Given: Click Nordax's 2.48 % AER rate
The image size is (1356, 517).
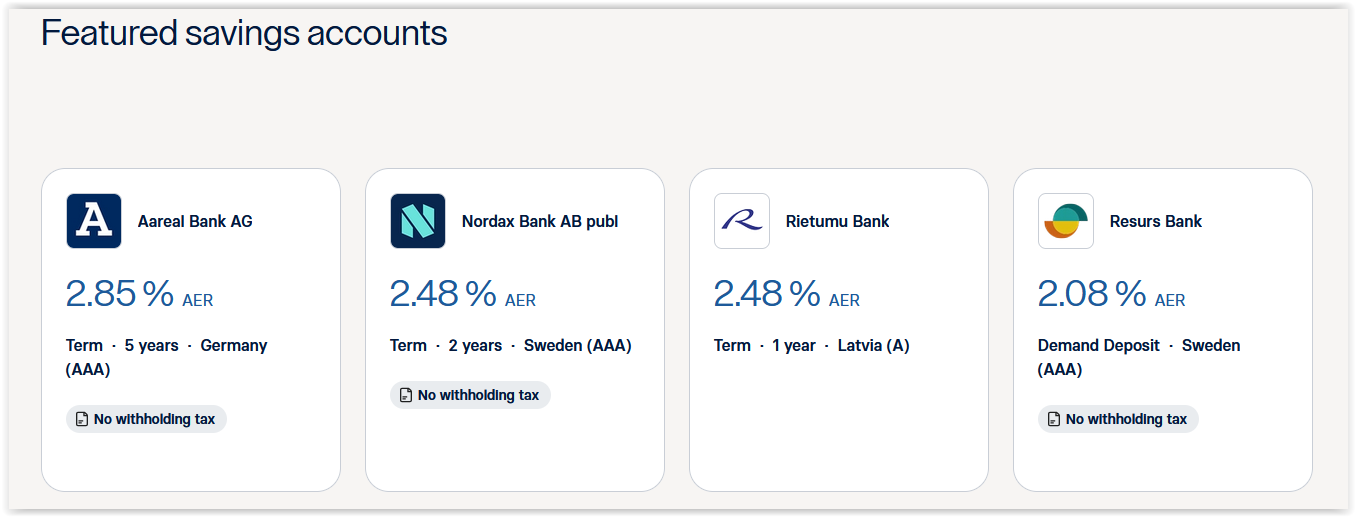Looking at the screenshot, I should (462, 294).
